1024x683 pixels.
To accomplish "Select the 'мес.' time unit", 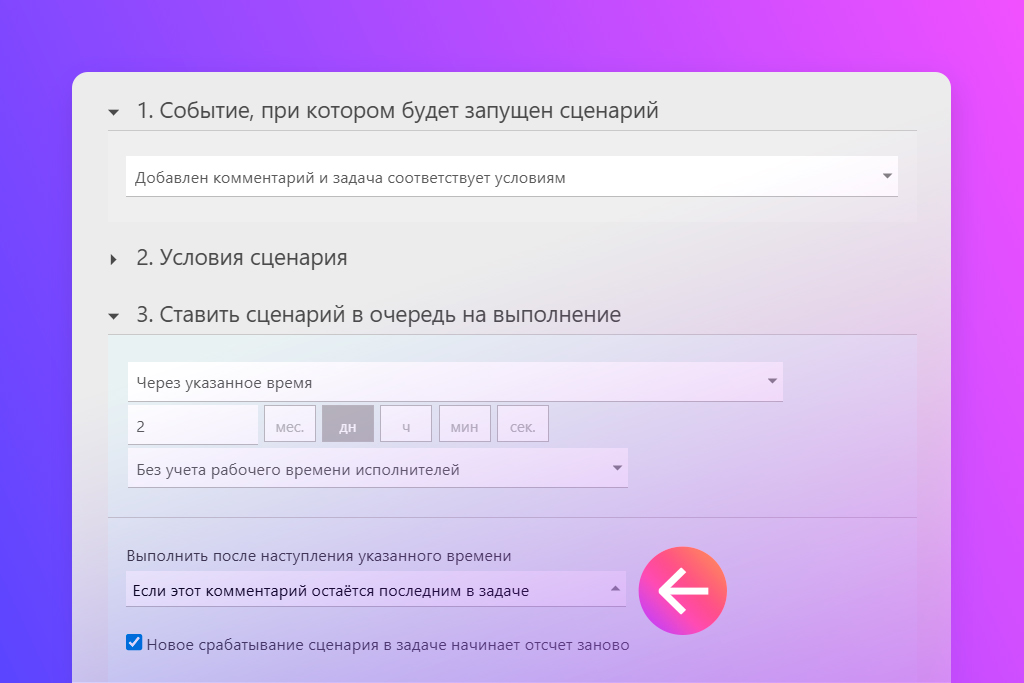I will (x=290, y=424).
